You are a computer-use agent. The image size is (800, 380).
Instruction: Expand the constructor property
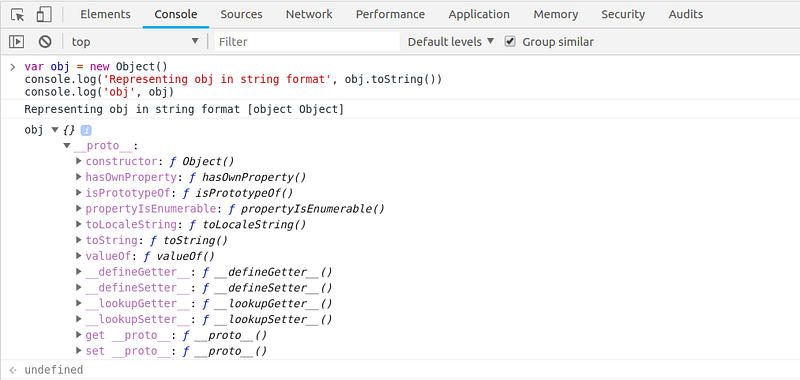(x=79, y=161)
